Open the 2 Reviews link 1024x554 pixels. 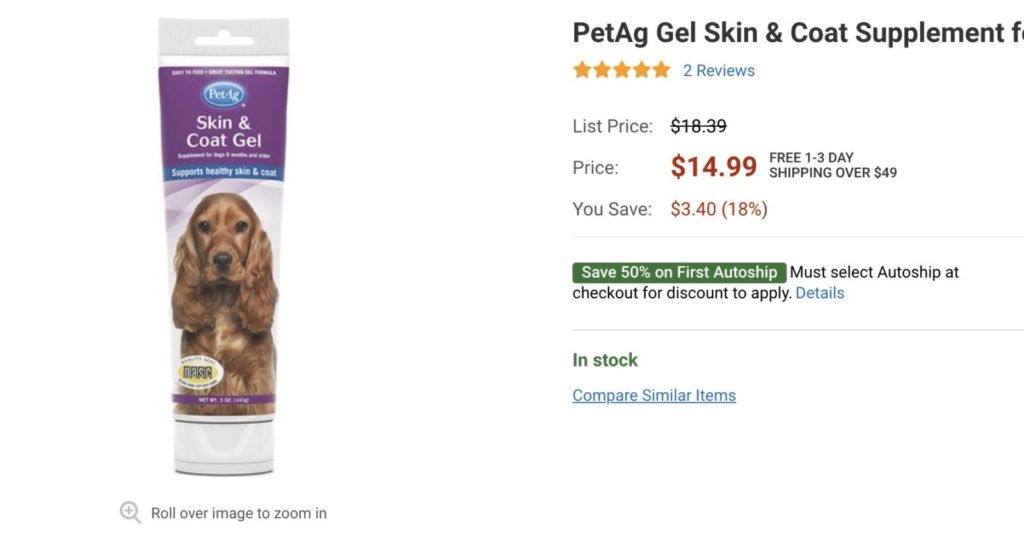point(718,71)
